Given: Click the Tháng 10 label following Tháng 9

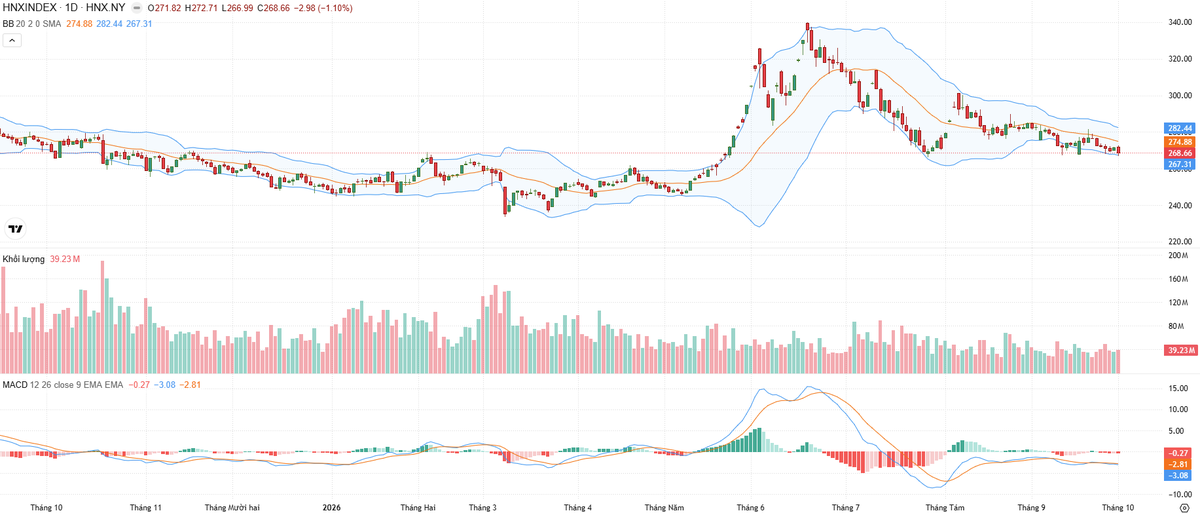Looking at the screenshot, I should pyautogui.click(x=1117, y=507).
